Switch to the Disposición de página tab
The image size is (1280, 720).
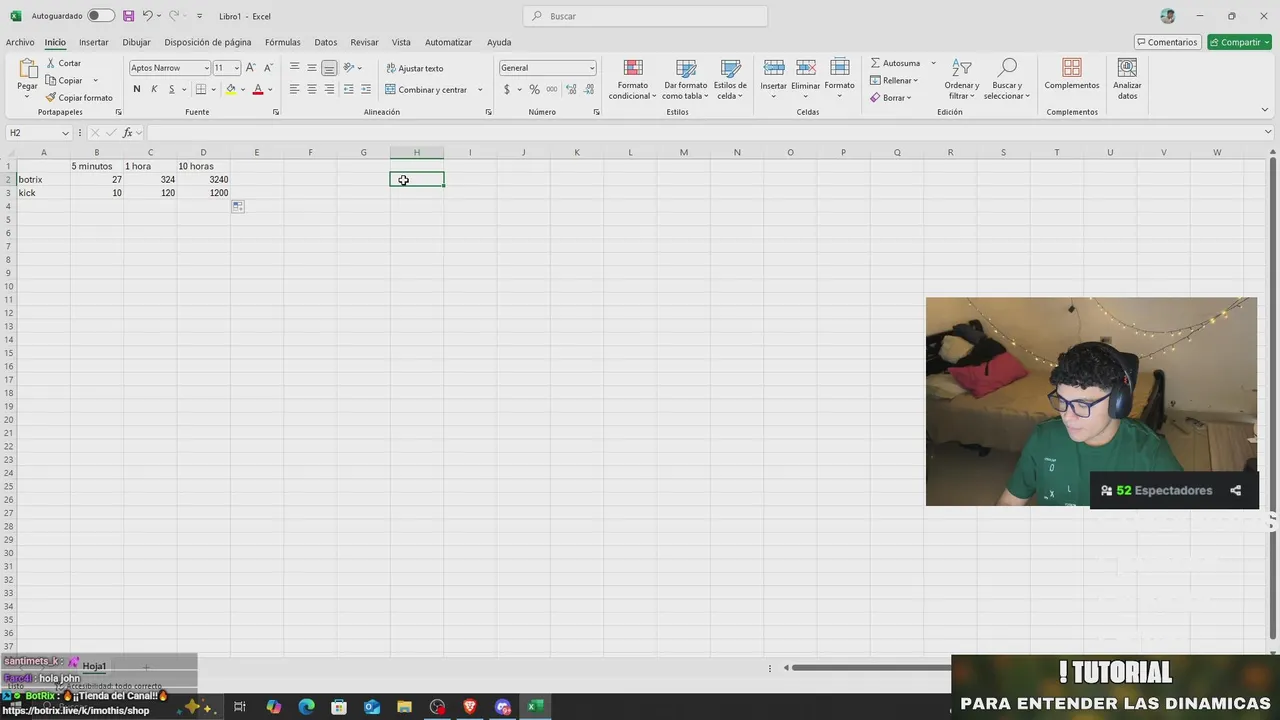(x=208, y=42)
